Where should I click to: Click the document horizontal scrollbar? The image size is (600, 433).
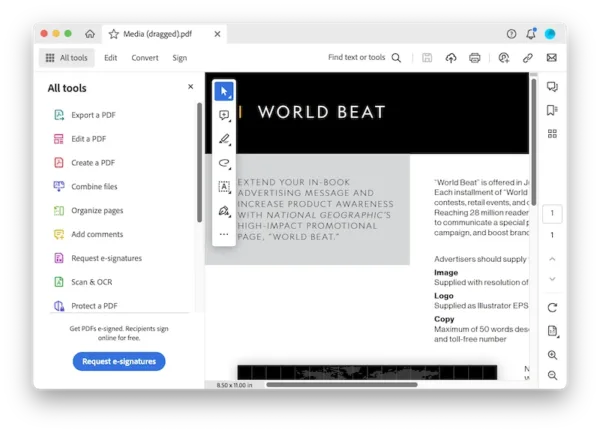click(342, 385)
